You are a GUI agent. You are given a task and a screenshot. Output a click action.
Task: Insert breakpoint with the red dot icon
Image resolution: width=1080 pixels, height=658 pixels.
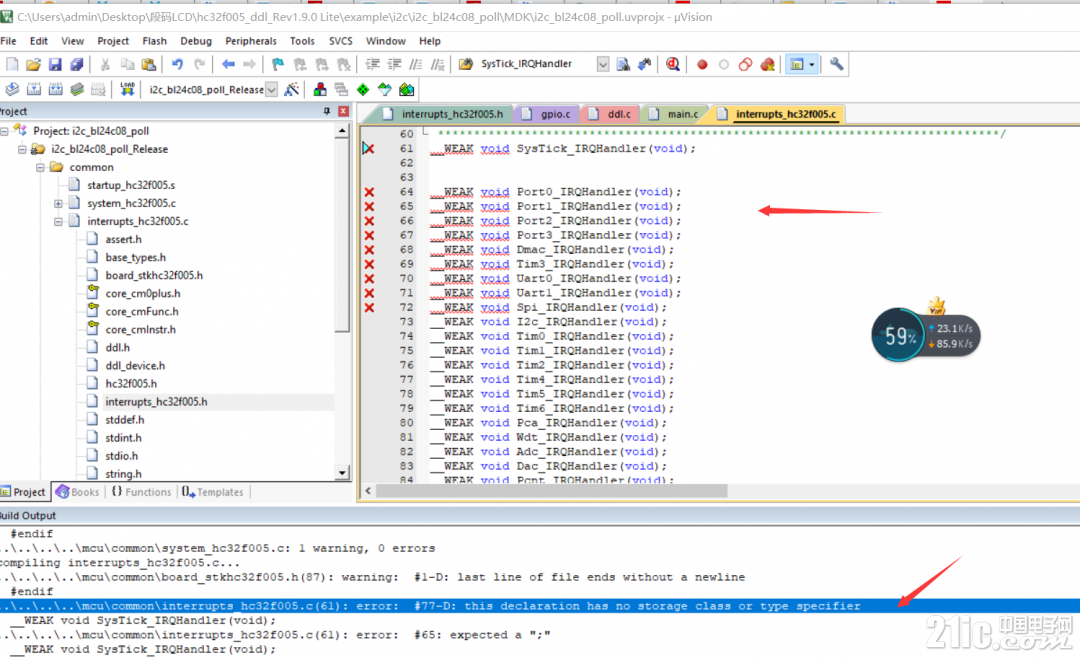click(x=702, y=64)
